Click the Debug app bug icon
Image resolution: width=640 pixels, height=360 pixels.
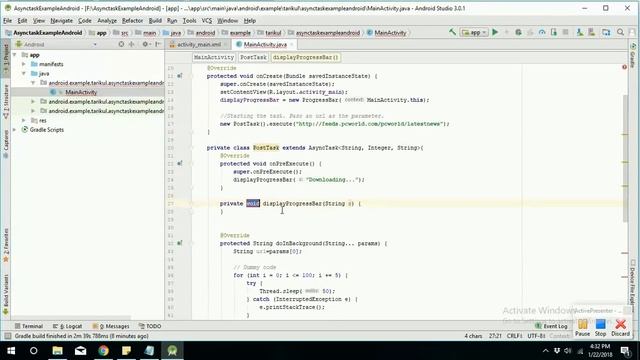tap(518, 32)
